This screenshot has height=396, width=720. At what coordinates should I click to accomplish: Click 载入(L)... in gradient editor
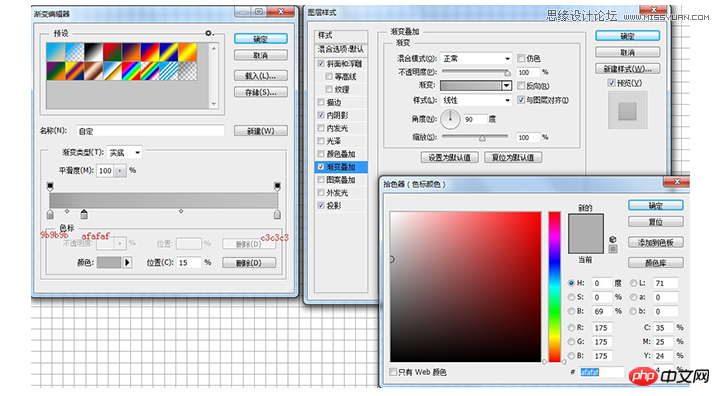[261, 76]
